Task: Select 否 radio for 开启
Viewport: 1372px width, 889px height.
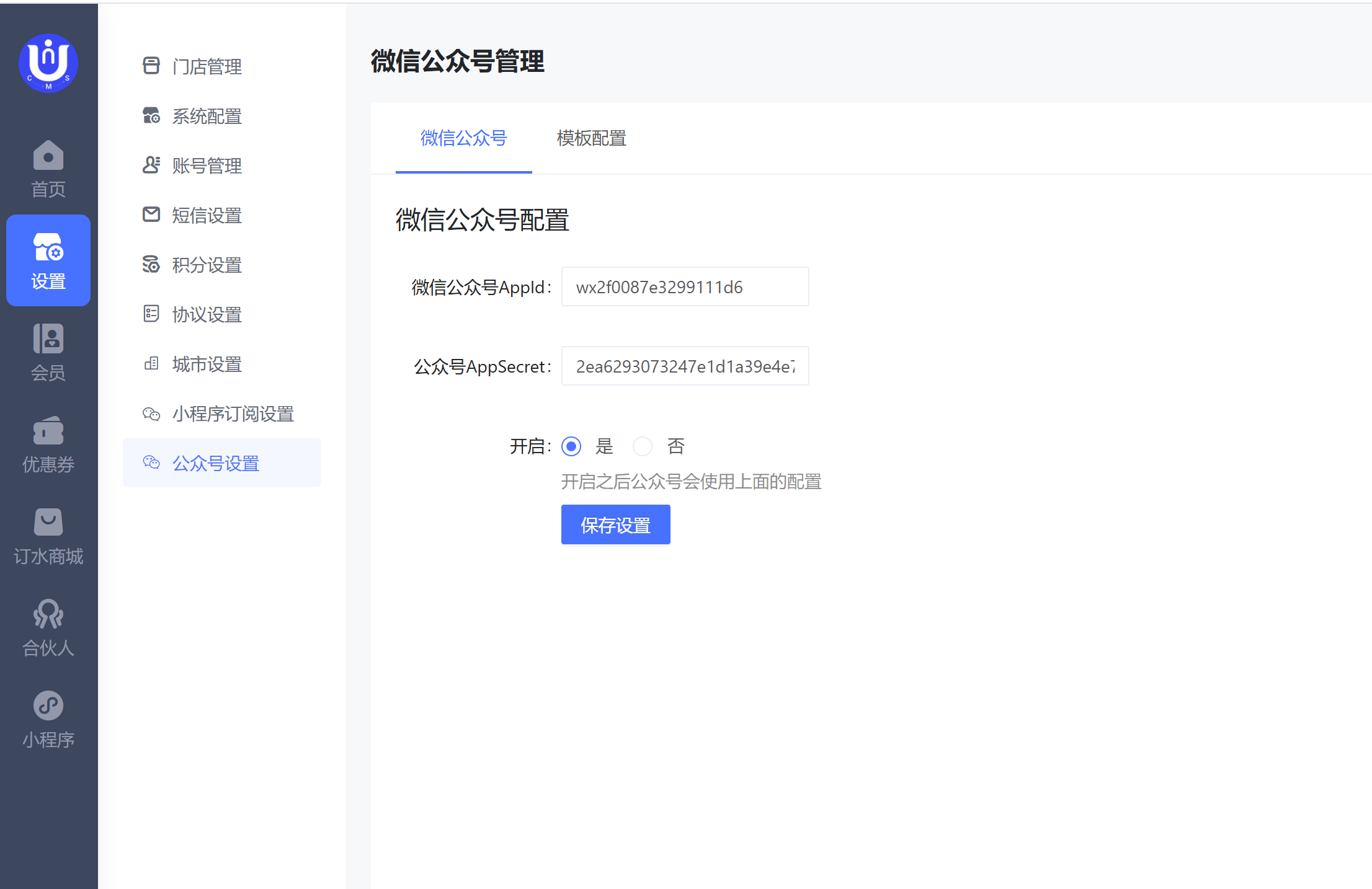Action: [643, 446]
